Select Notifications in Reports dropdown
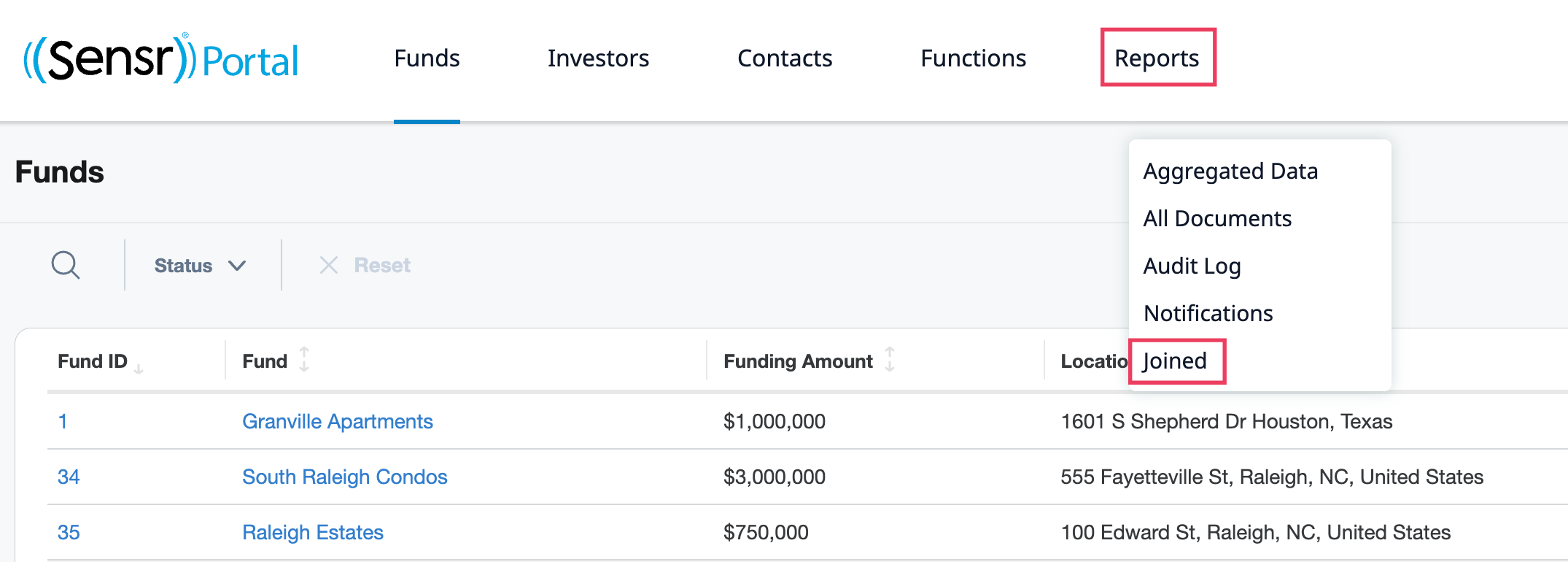This screenshot has width=1568, height=562. point(1208,314)
